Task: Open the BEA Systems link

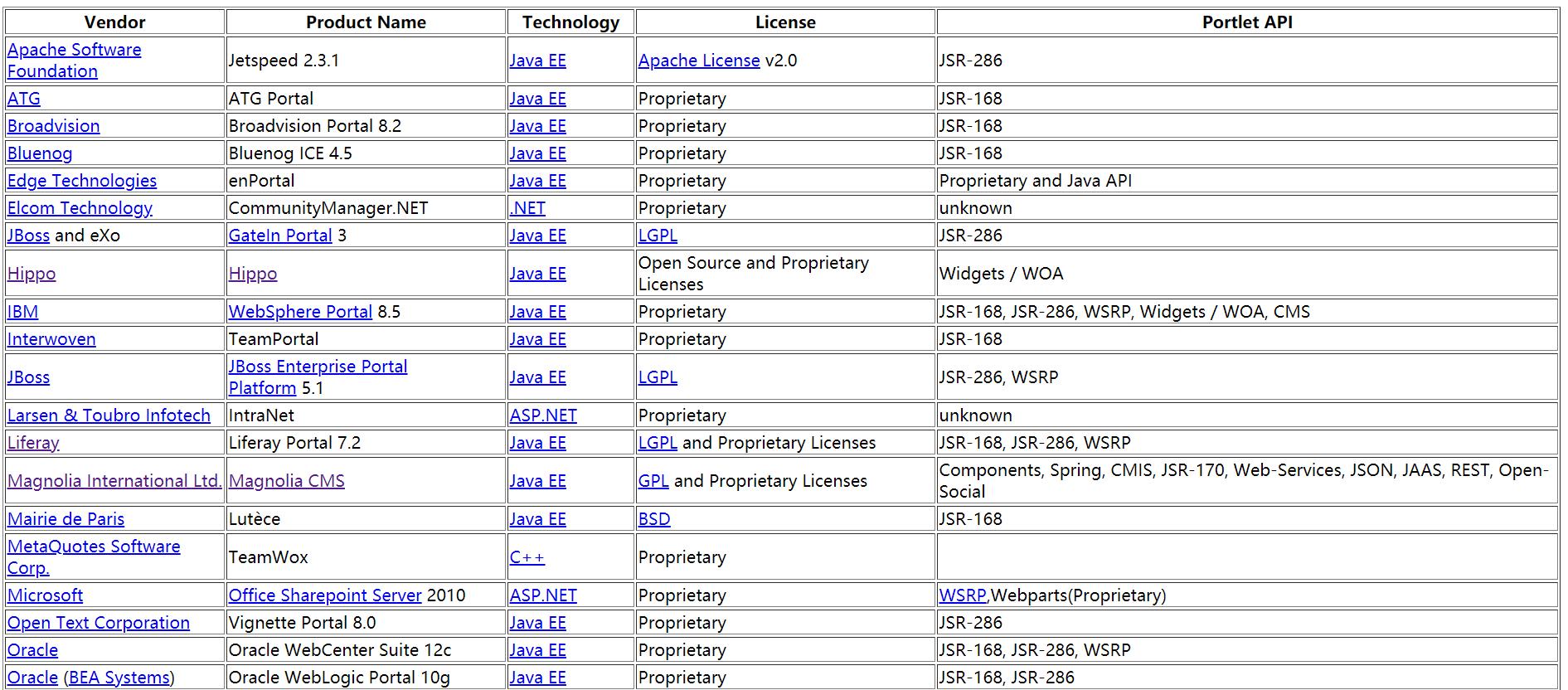Action: pyautogui.click(x=119, y=678)
